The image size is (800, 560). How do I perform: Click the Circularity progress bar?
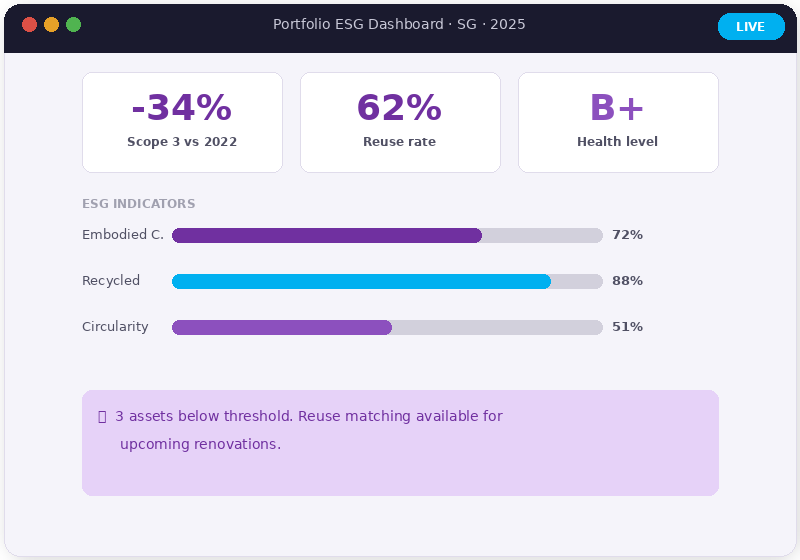(387, 327)
